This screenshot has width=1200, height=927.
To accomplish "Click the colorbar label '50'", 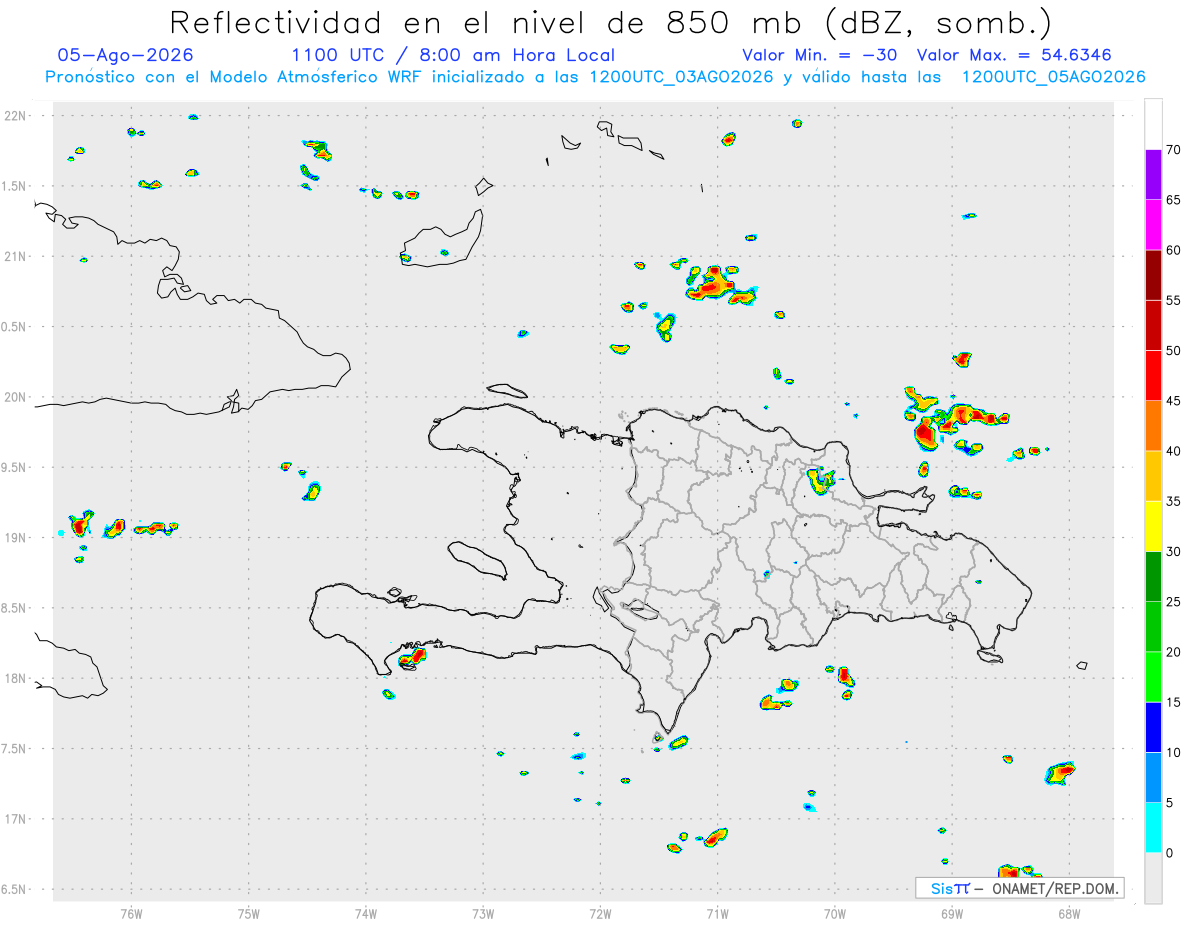I will point(1174,351).
